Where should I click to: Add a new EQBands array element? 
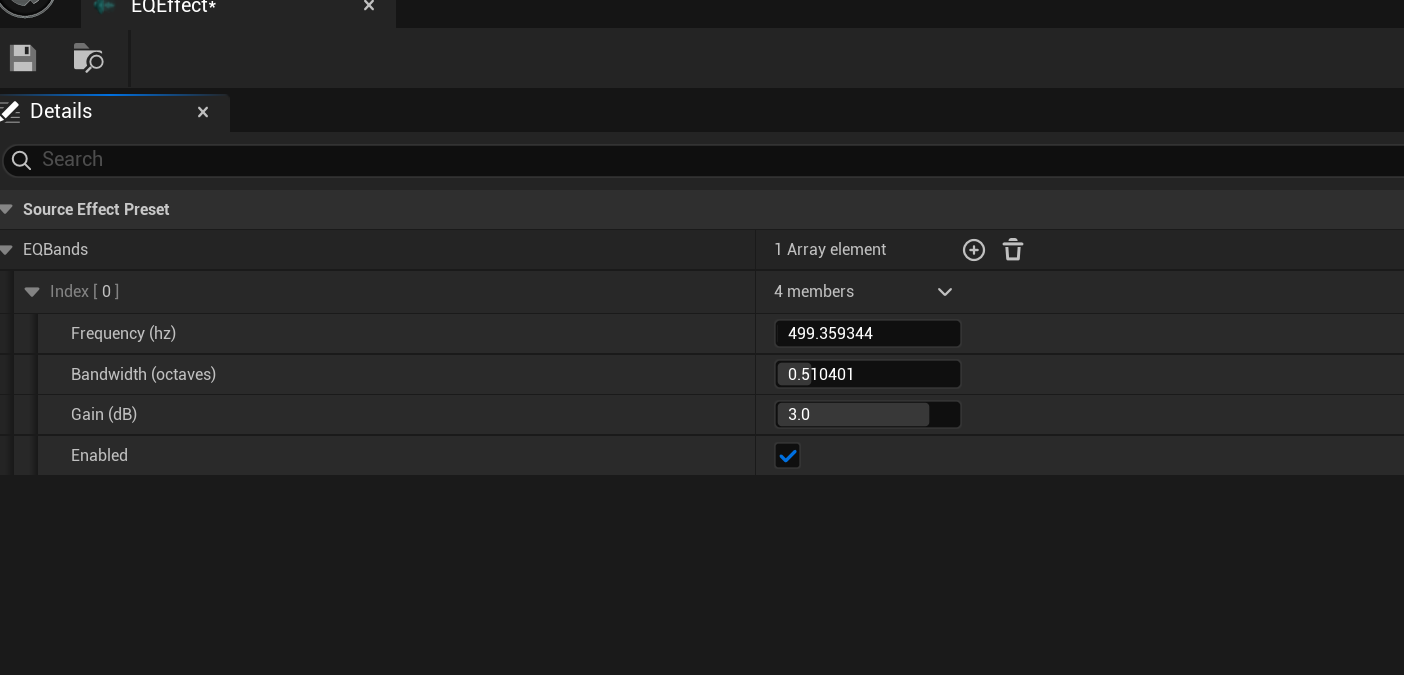pos(973,250)
